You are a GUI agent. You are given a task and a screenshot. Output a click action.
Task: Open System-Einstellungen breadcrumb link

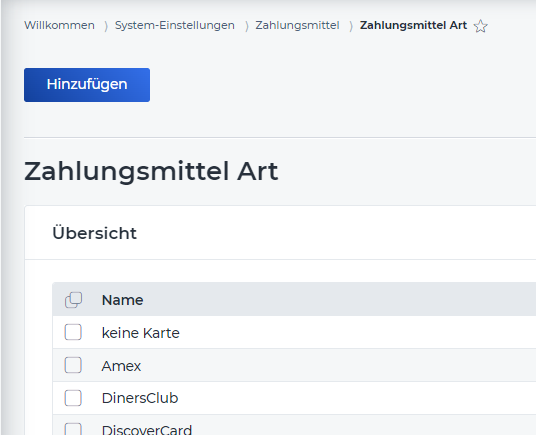click(175, 25)
